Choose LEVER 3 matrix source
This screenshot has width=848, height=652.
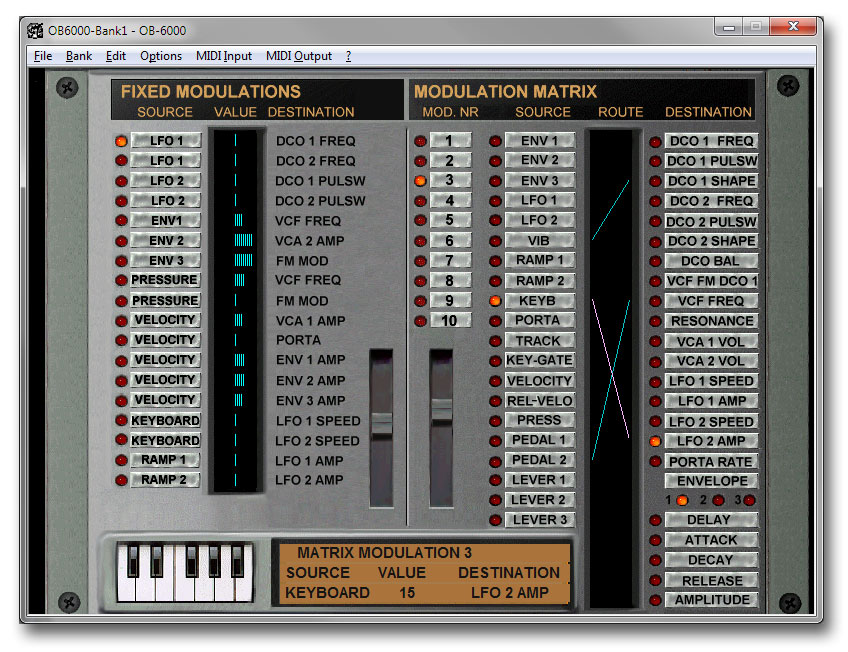[x=539, y=520]
